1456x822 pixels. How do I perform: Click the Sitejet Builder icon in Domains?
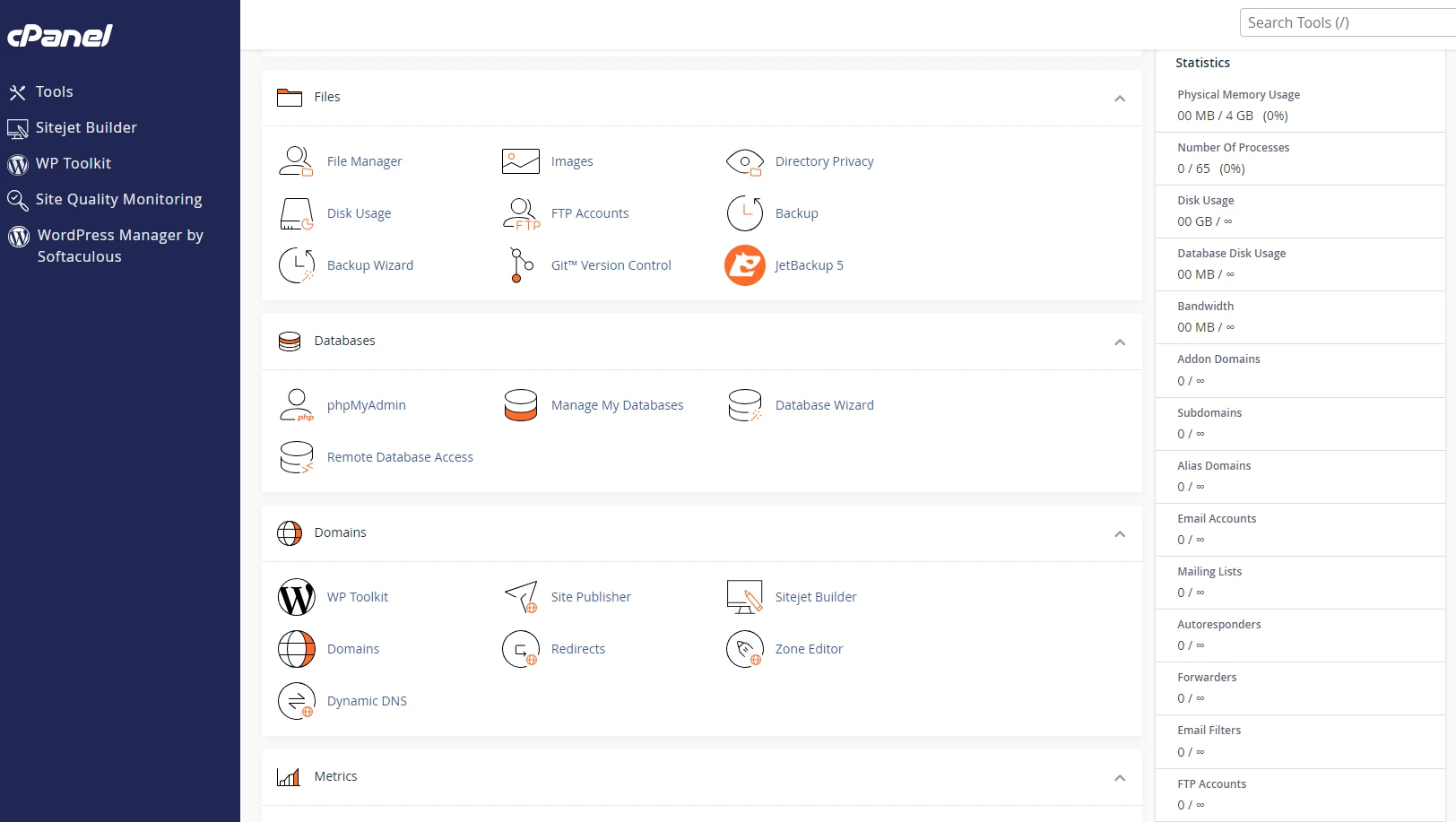click(744, 597)
